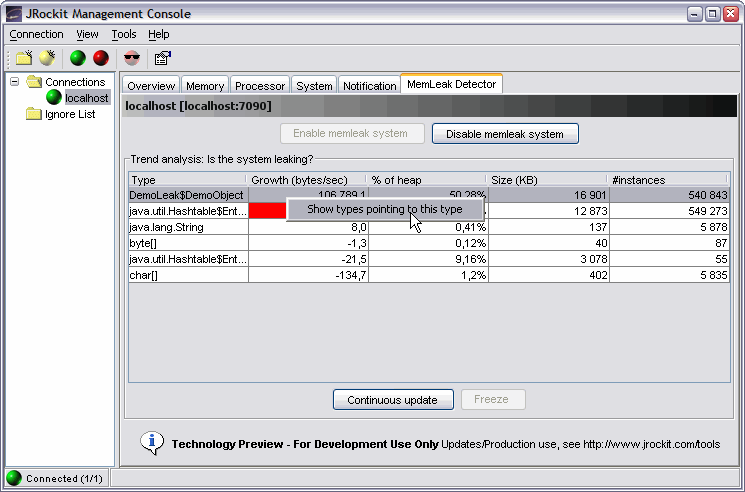745x492 pixels.
Task: Click the JRockit title bar icon
Action: click(14, 13)
